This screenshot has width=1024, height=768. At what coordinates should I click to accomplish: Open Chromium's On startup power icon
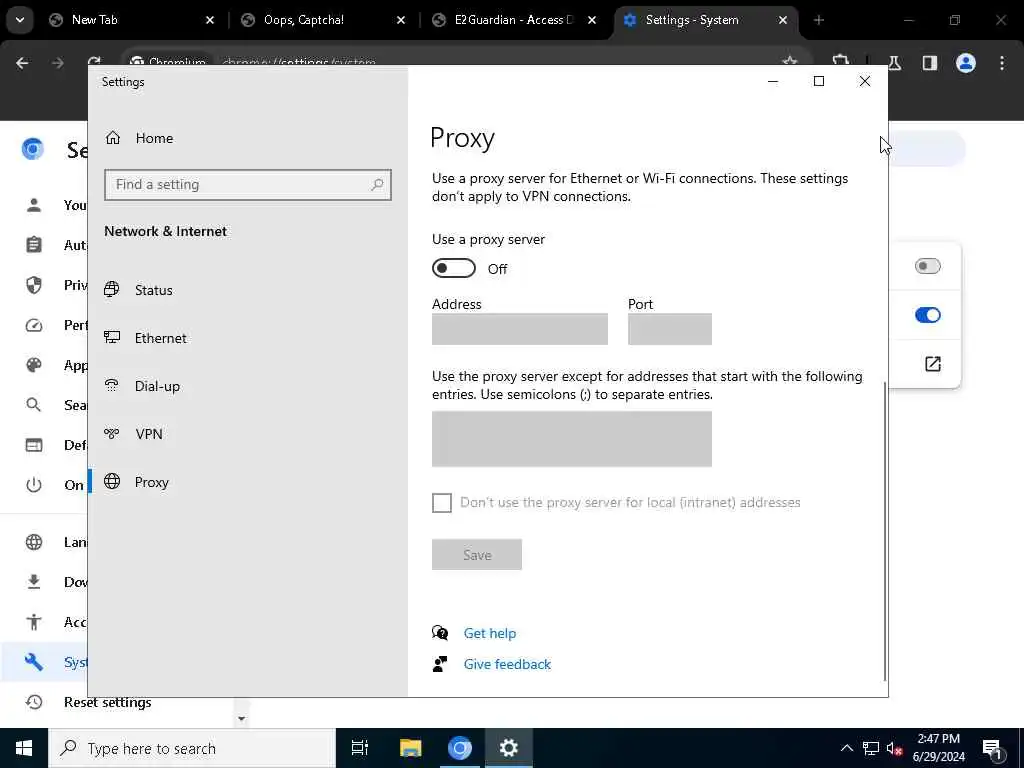pos(34,485)
